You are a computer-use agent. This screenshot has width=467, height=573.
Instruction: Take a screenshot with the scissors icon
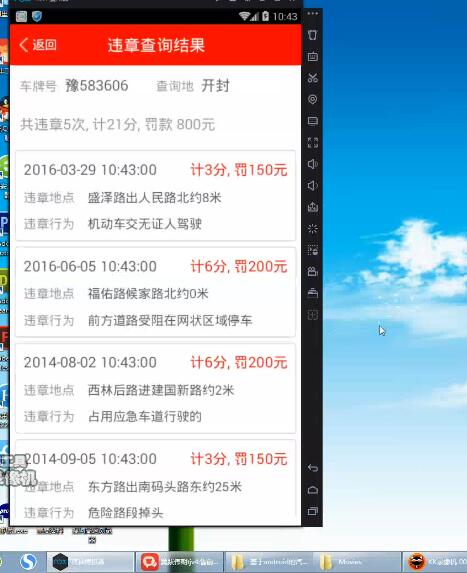coord(312,78)
